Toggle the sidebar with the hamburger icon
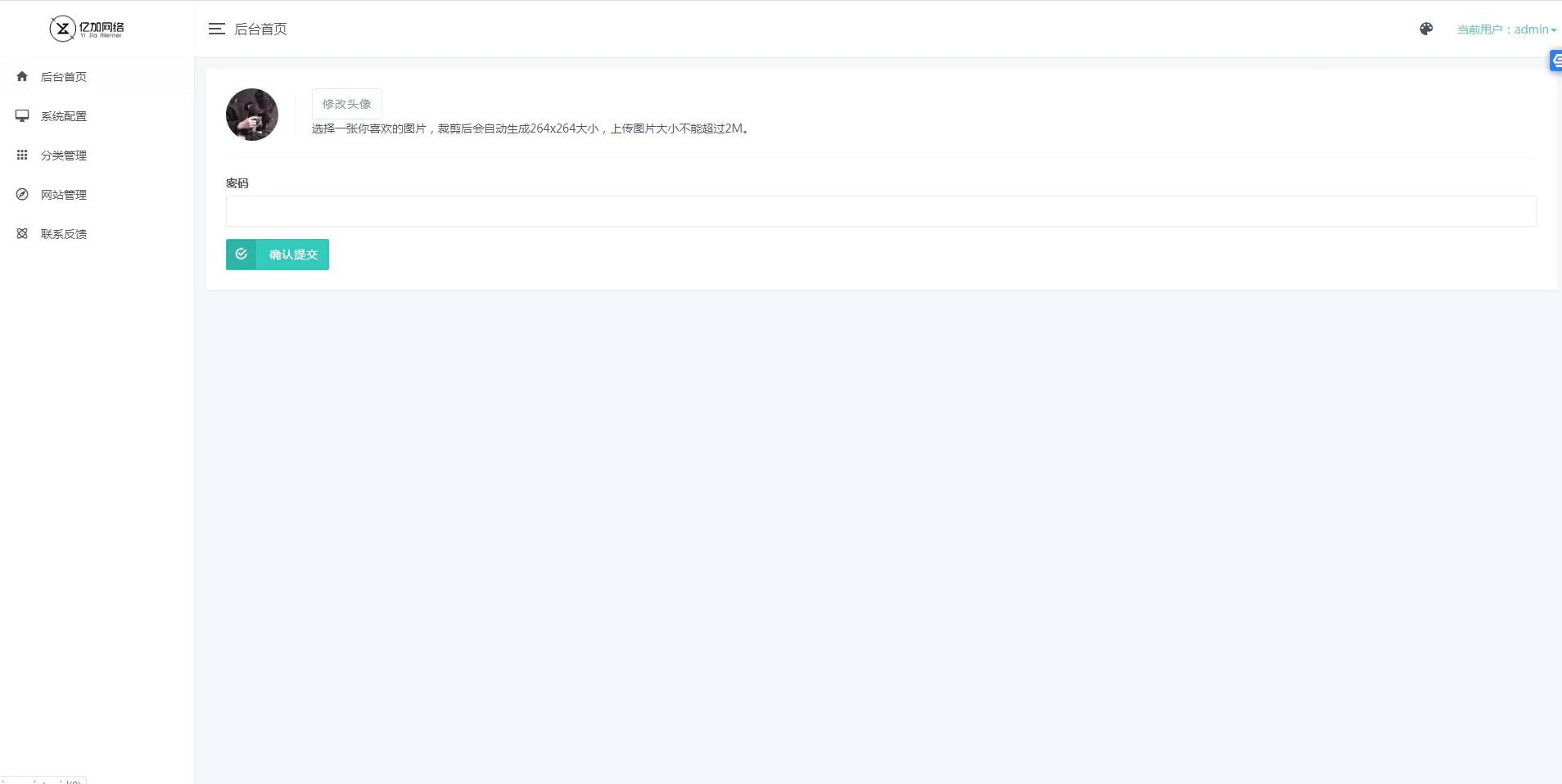 217,28
